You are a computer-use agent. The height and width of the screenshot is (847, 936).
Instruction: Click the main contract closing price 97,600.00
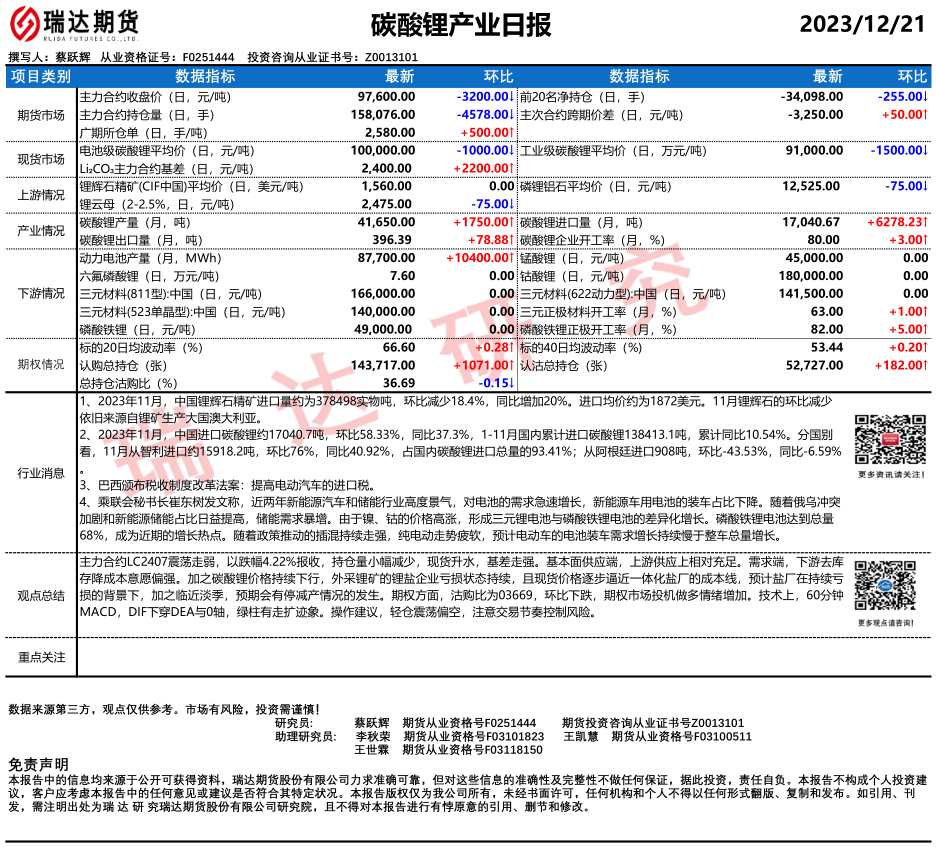click(x=386, y=96)
